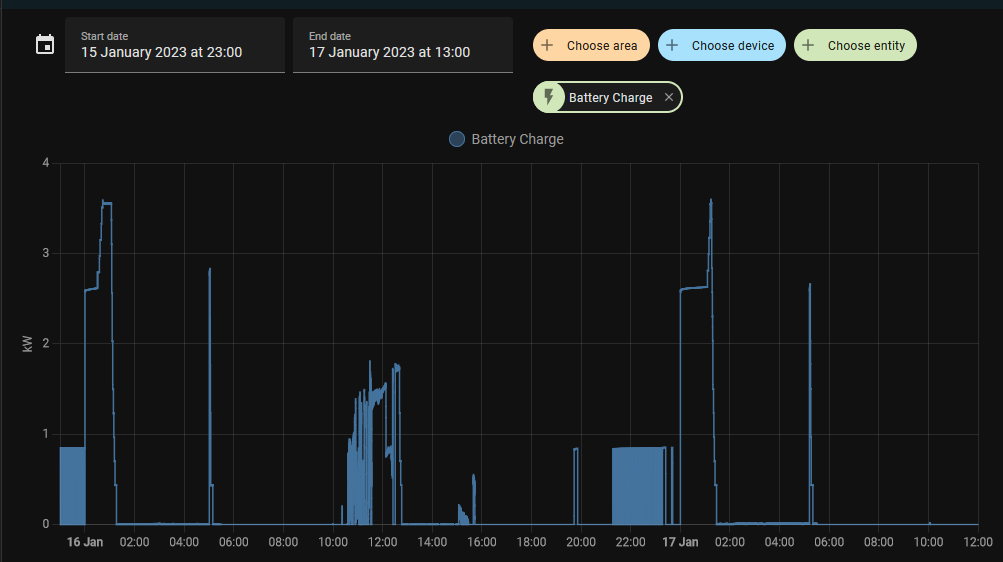This screenshot has width=1003, height=562.
Task: Open the calendar date range picker icon
Action: point(45,45)
